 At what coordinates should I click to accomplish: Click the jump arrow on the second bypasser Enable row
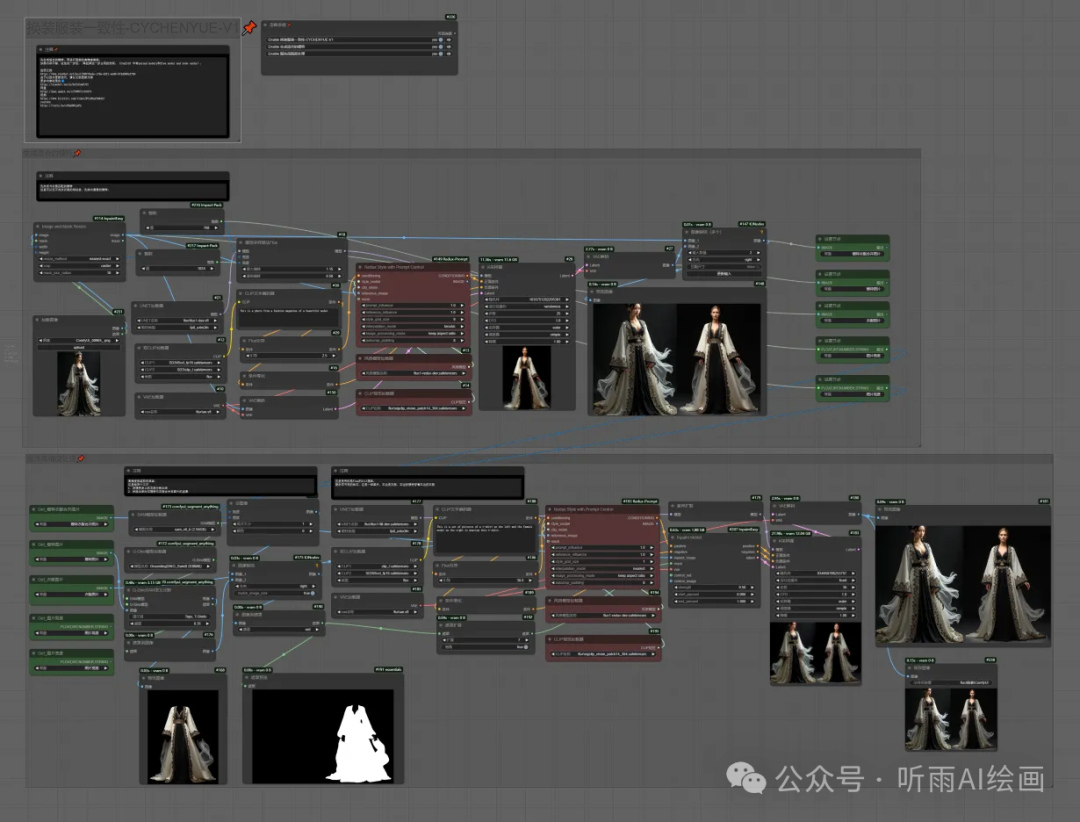coord(449,47)
